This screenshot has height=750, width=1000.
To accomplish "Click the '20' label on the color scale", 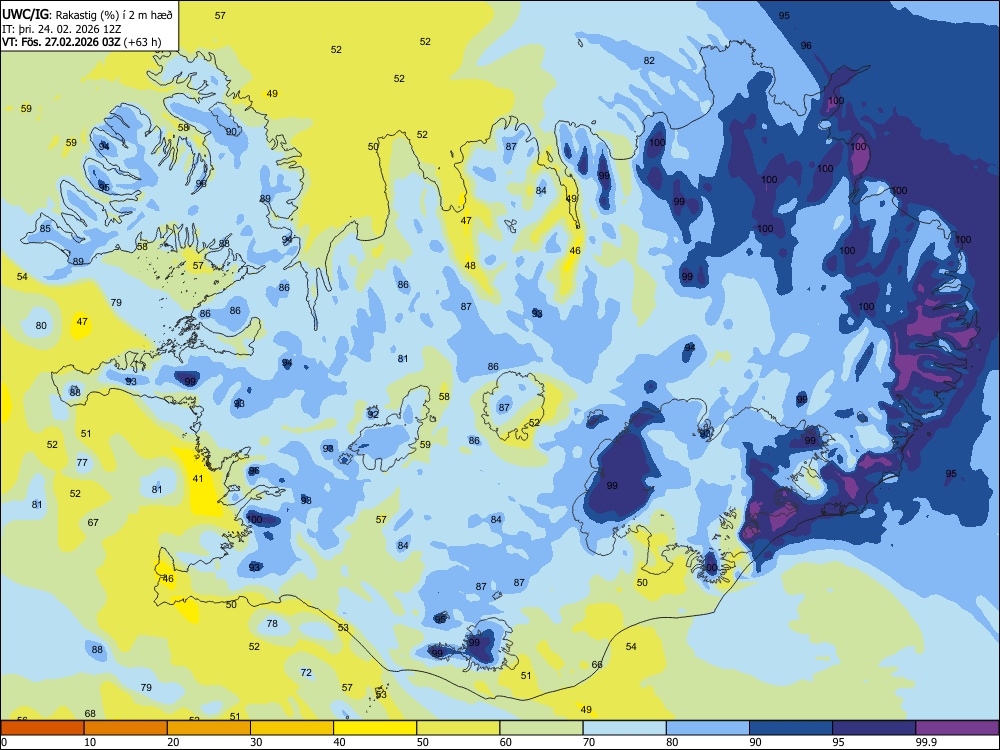I will point(173,742).
